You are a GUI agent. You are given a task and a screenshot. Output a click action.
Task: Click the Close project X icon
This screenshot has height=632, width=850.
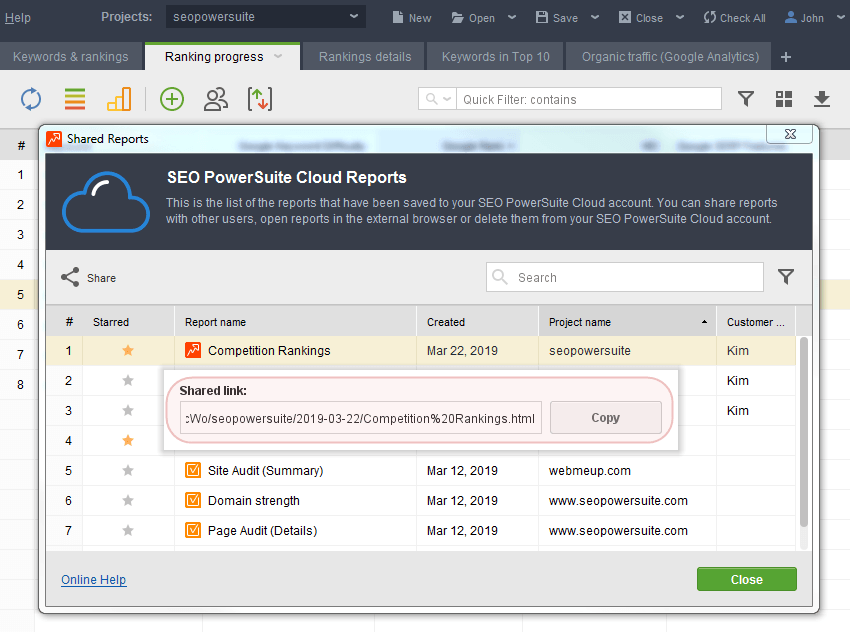(624, 17)
